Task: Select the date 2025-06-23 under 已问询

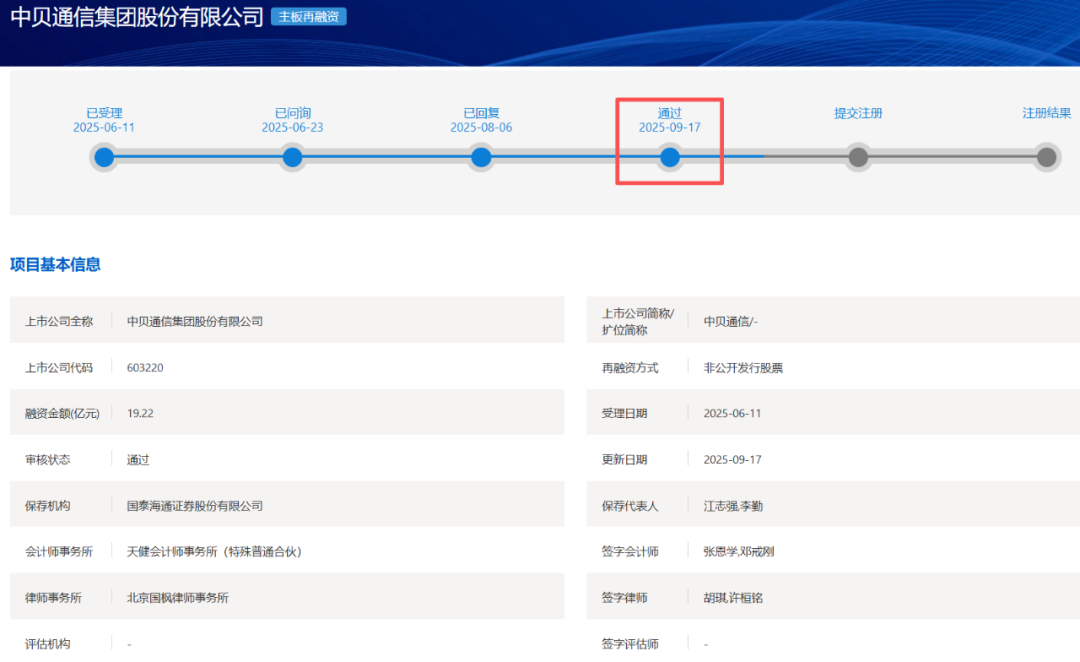Action: (x=293, y=127)
